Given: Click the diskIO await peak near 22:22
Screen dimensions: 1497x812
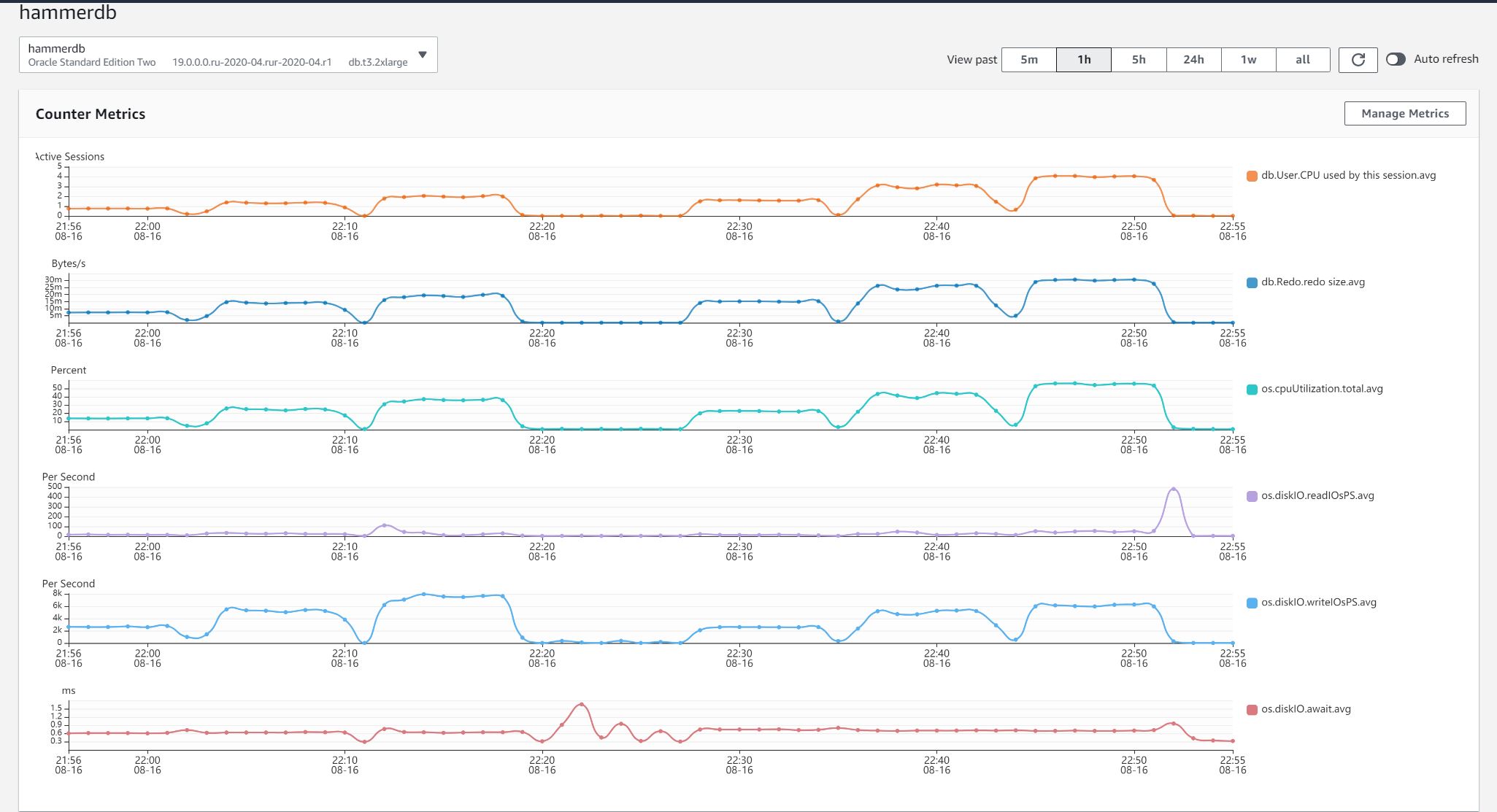Looking at the screenshot, I should click(x=581, y=705).
